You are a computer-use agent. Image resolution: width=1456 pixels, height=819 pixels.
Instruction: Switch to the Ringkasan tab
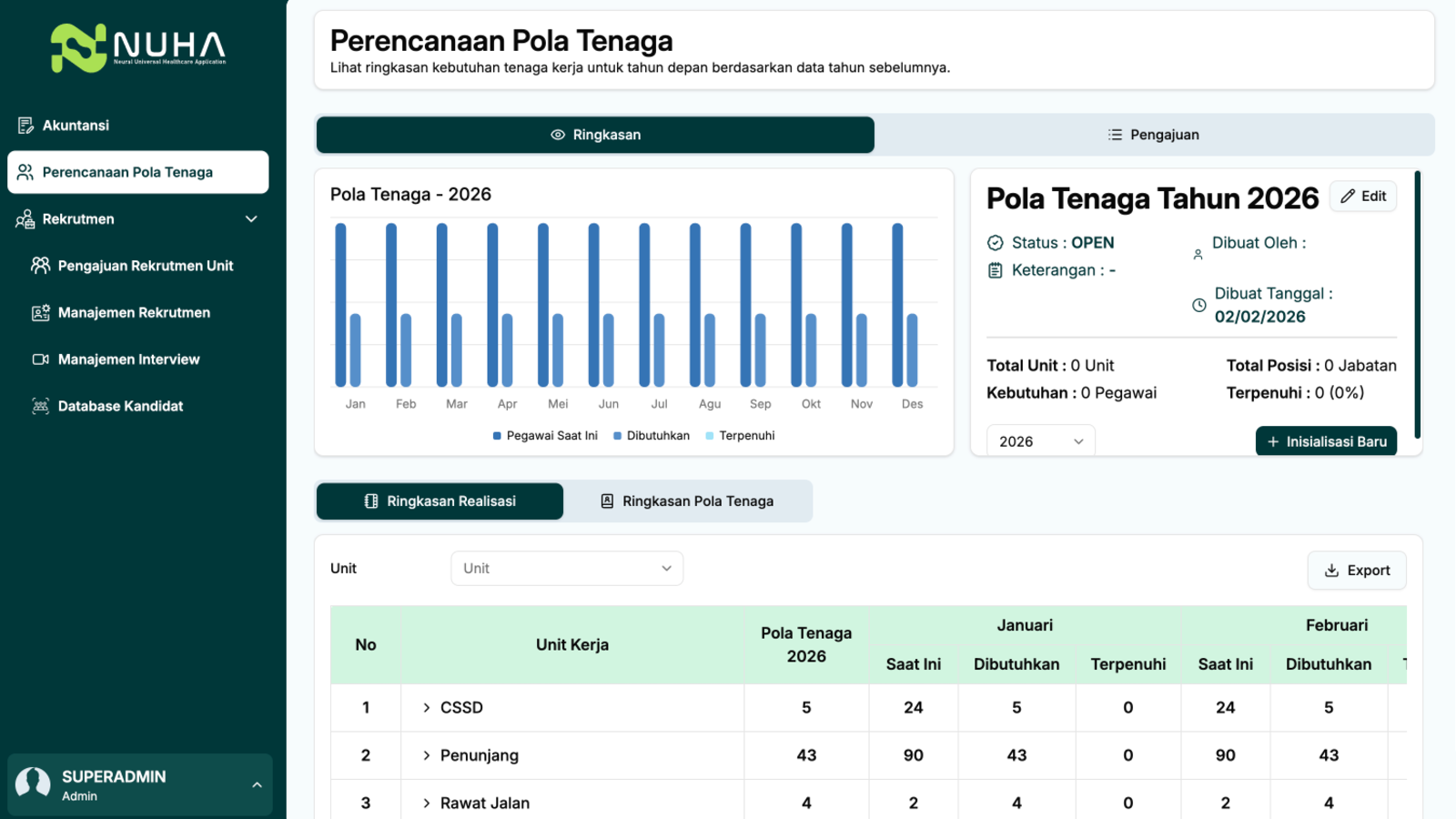pos(595,135)
